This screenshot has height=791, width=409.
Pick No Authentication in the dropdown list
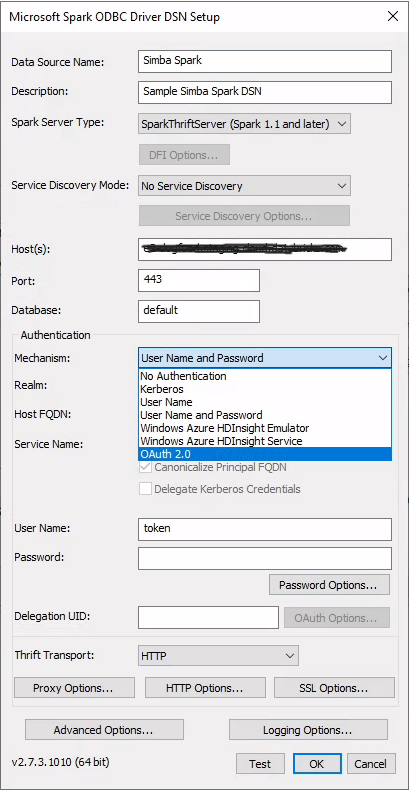(264, 376)
